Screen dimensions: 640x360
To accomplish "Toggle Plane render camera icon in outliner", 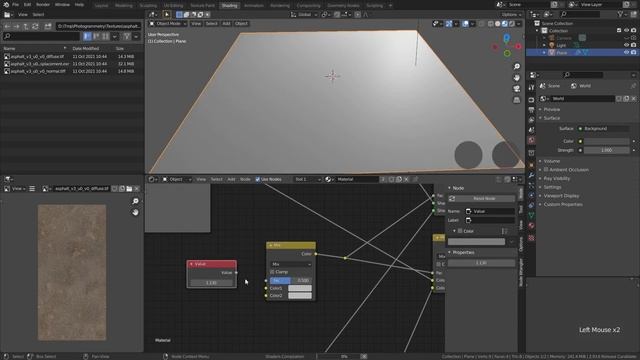I will [x=633, y=53].
